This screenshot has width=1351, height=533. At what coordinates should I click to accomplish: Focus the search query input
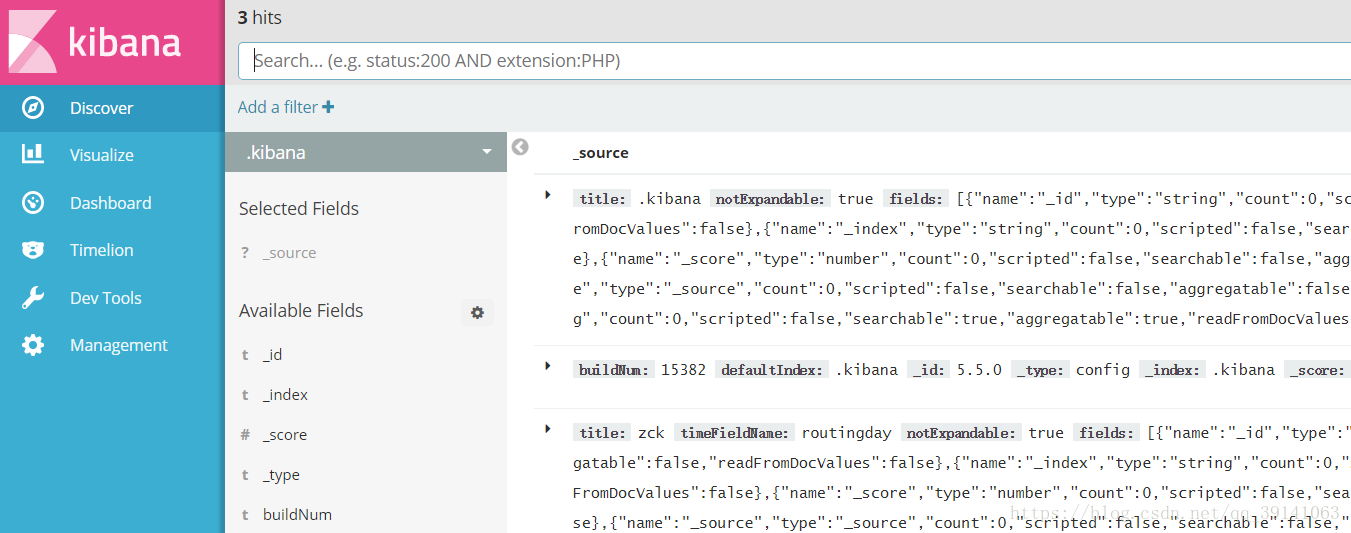click(794, 61)
